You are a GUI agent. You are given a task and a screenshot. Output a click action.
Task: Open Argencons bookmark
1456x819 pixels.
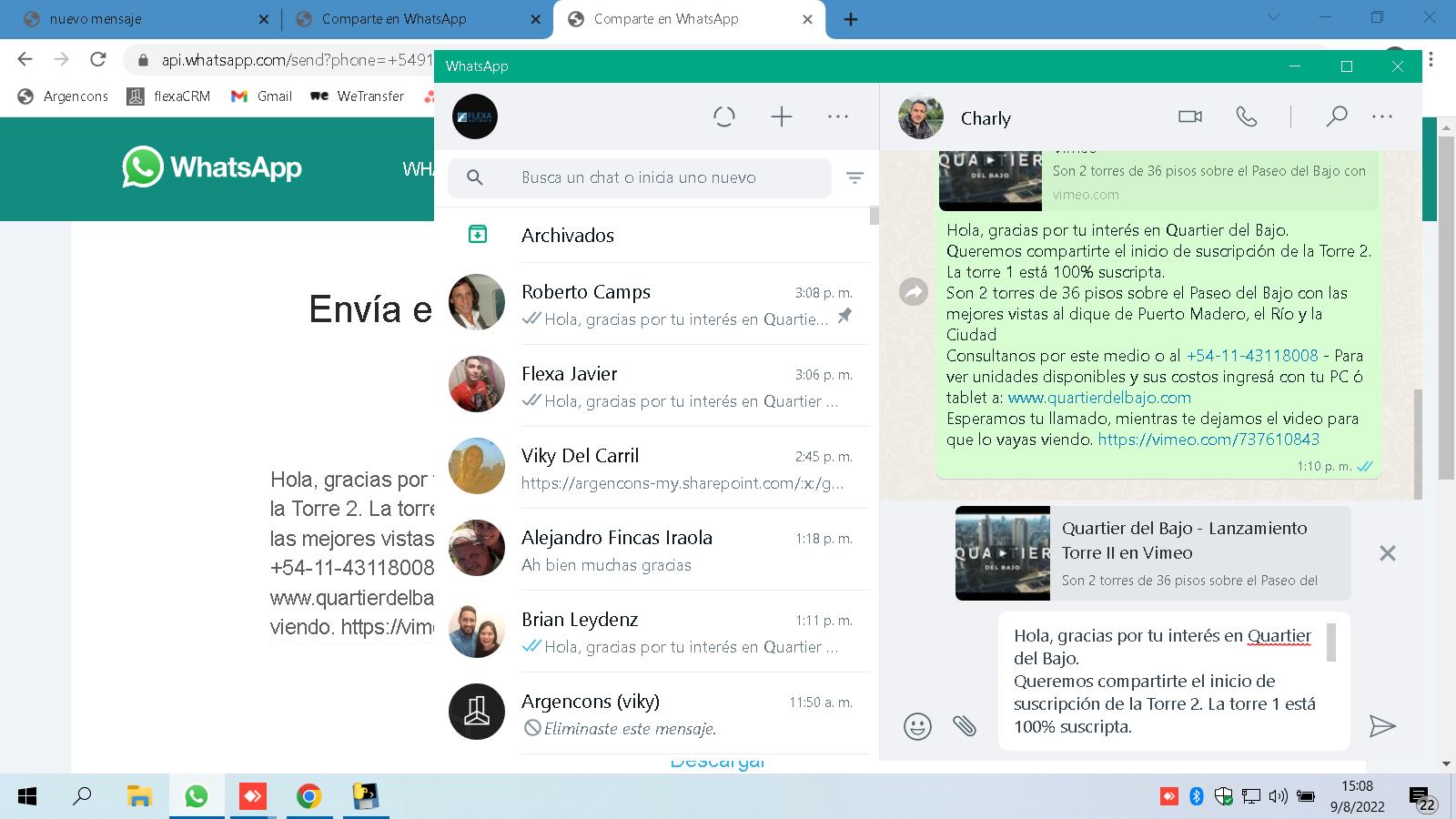click(63, 96)
